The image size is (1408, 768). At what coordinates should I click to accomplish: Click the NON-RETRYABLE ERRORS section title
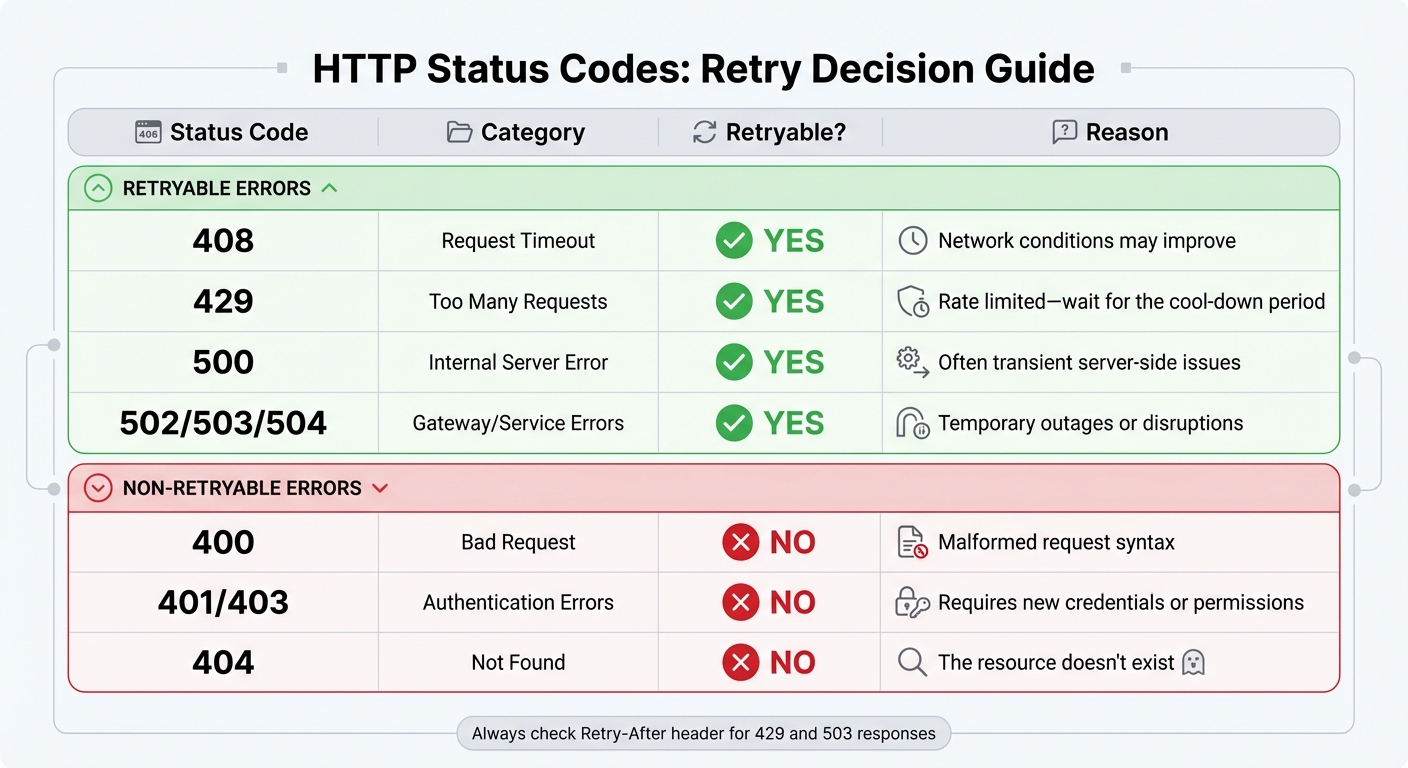tap(242, 488)
